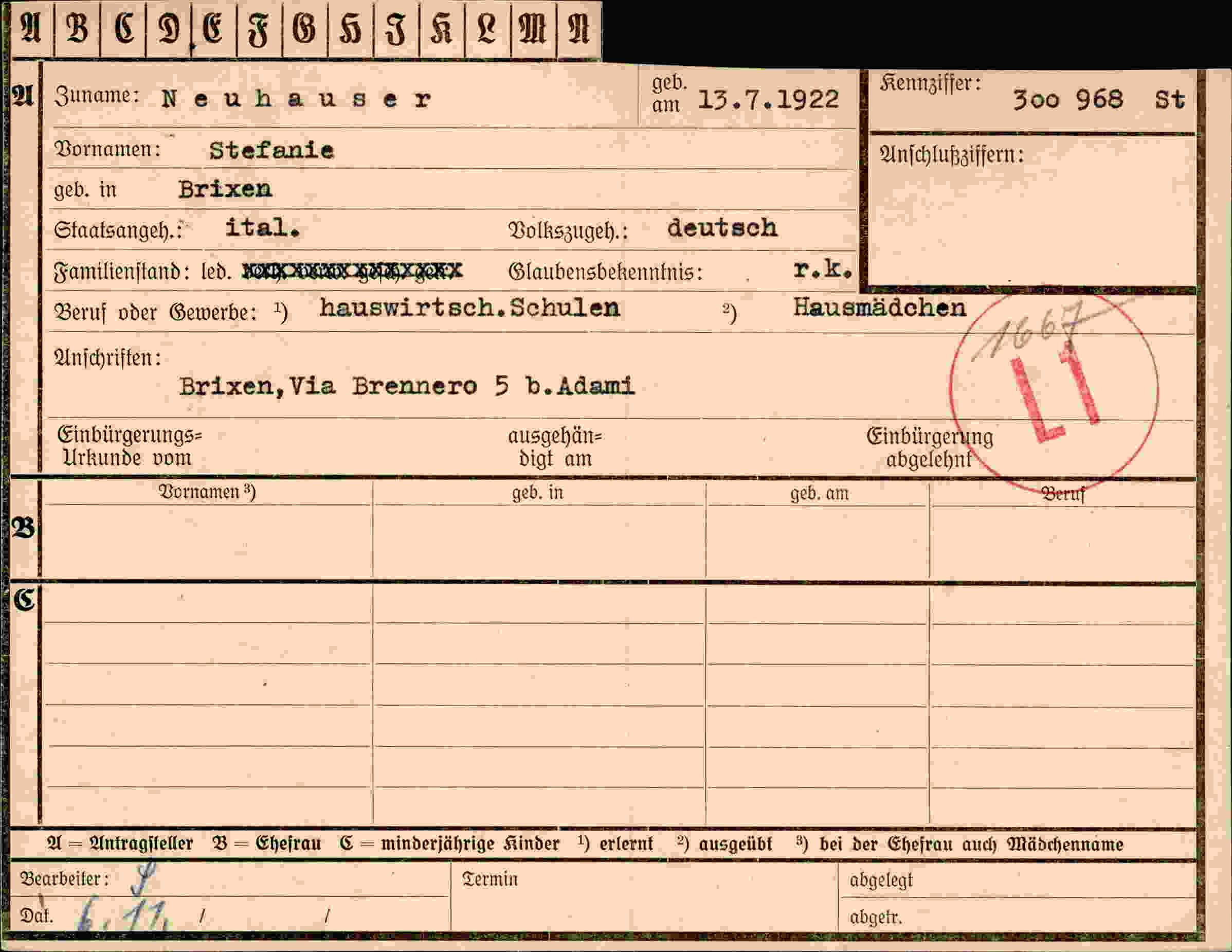1232x952 pixels.
Task: Click the Kennziffer label
Action: (x=930, y=84)
